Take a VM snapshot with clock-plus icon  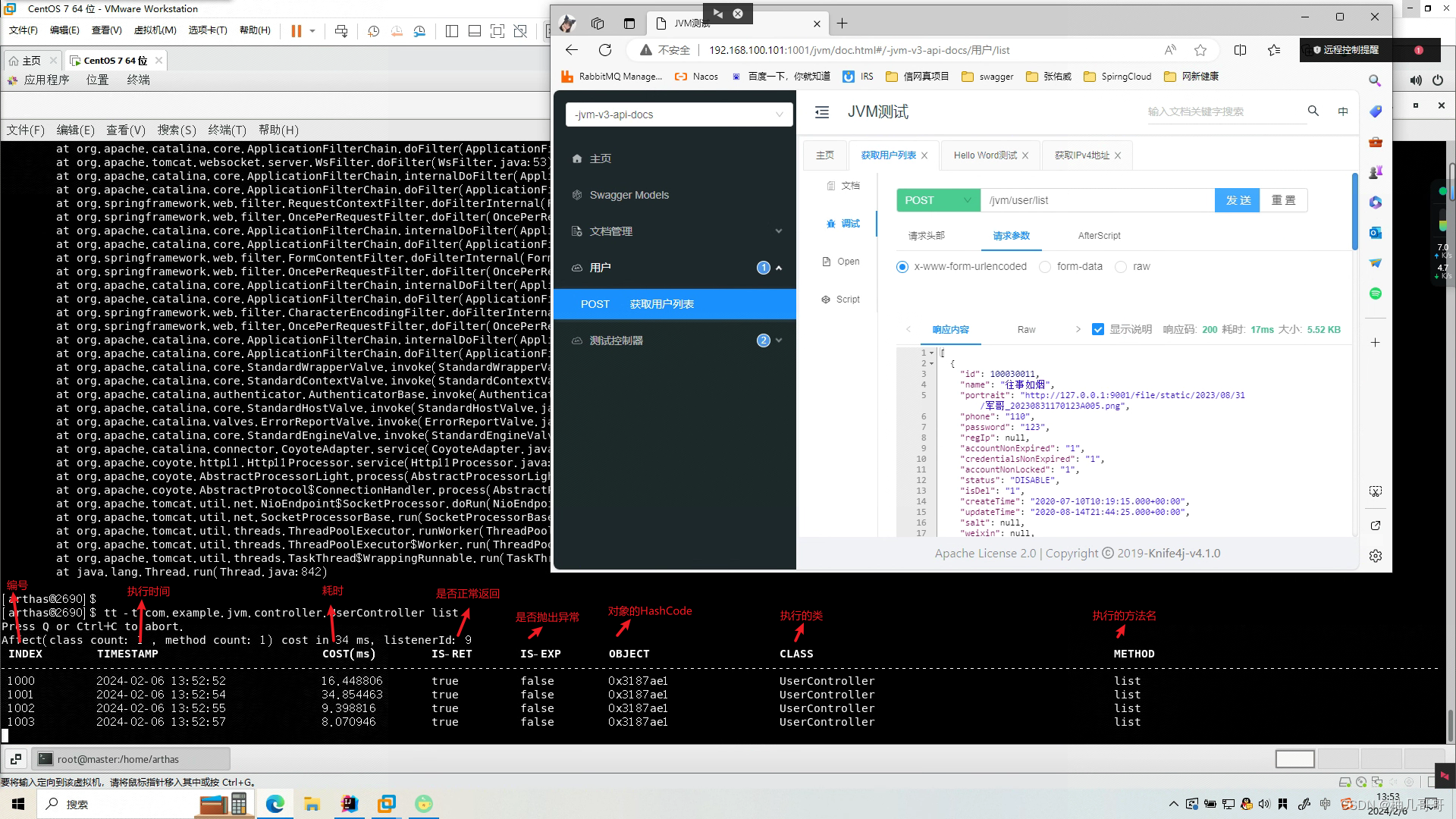click(x=373, y=31)
